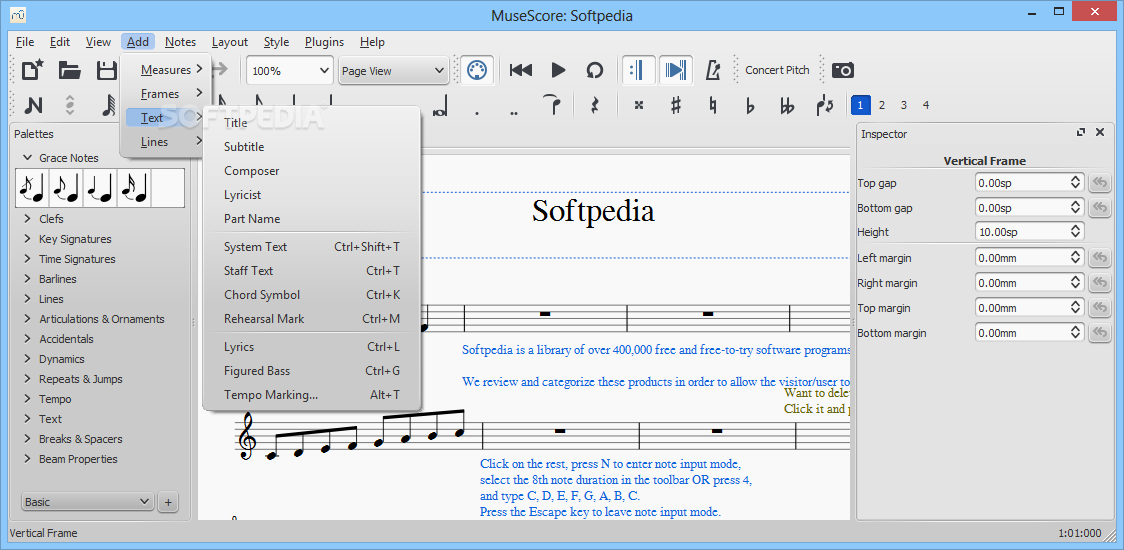Apply the double flat accidental

(787, 105)
